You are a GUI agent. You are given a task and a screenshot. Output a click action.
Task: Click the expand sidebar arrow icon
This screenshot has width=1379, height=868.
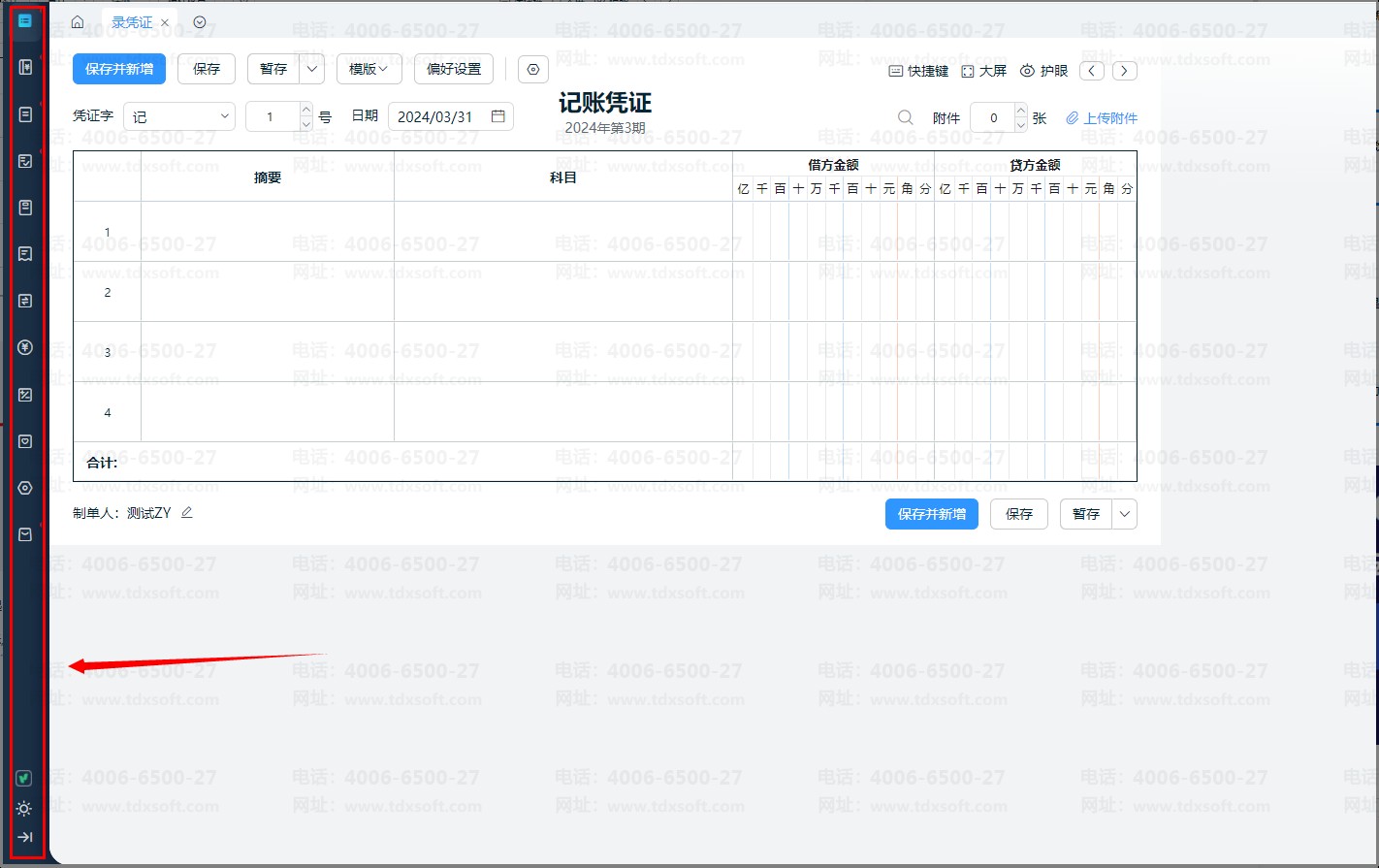(25, 837)
